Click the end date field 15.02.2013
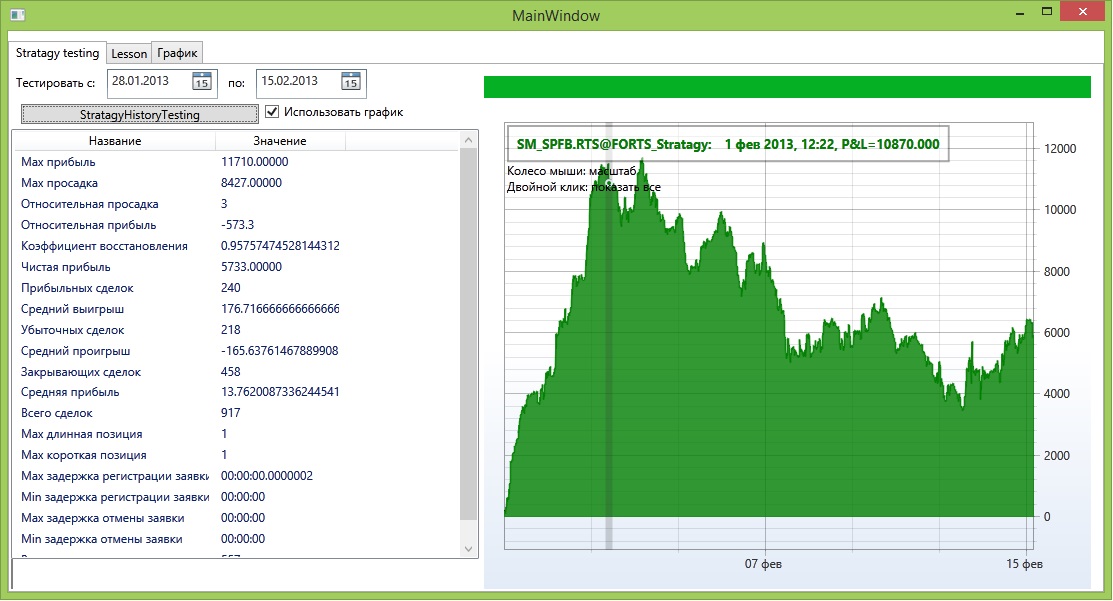1113x601 pixels. click(297, 82)
